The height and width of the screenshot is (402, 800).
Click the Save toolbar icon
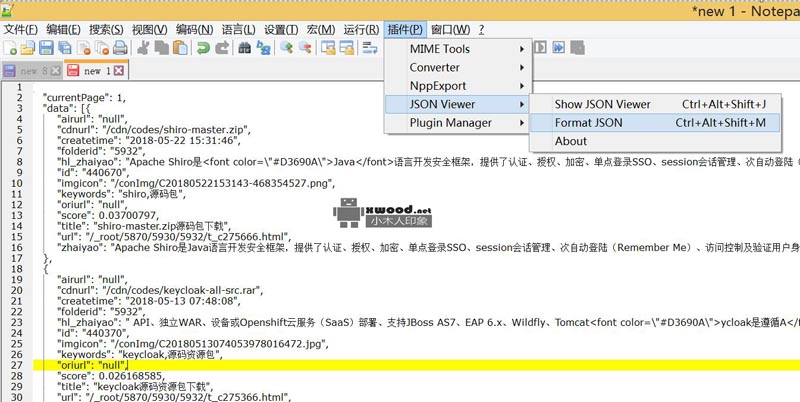(46, 48)
